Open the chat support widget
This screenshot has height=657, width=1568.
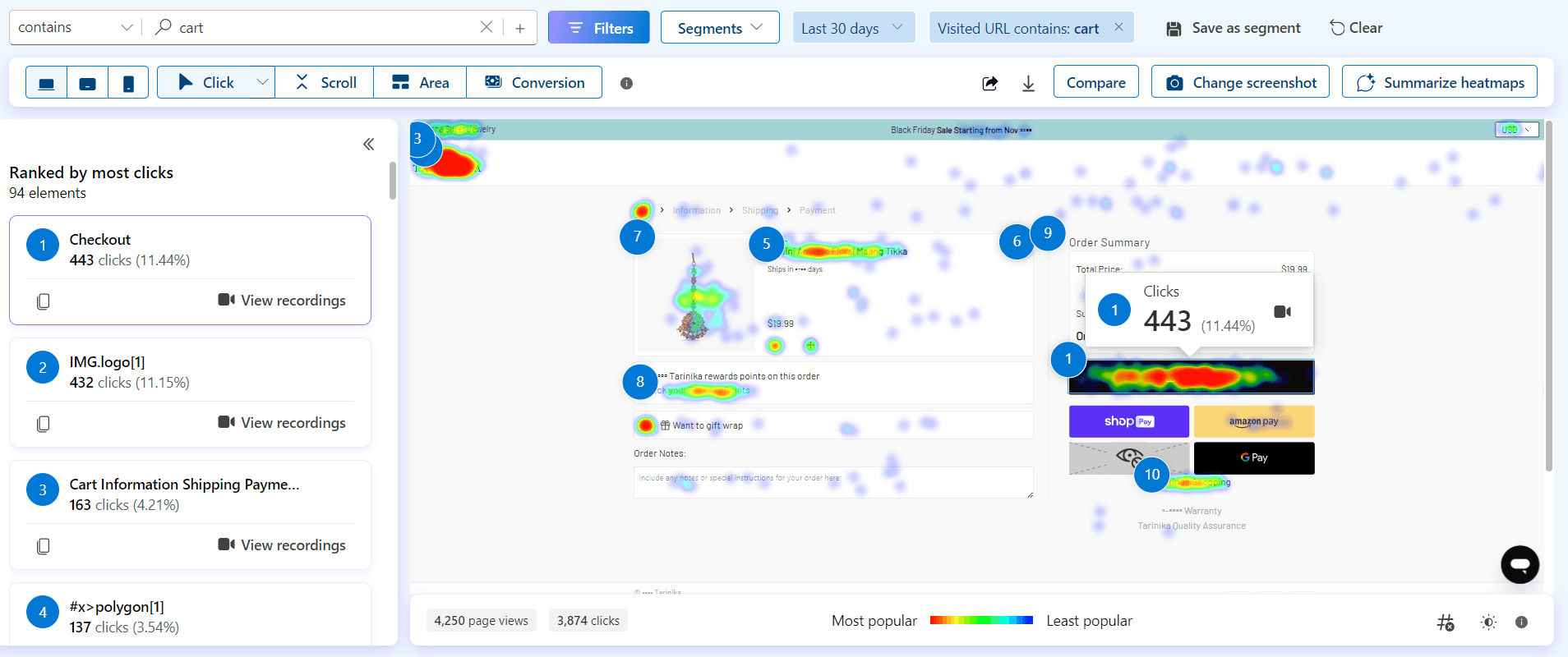click(1520, 564)
